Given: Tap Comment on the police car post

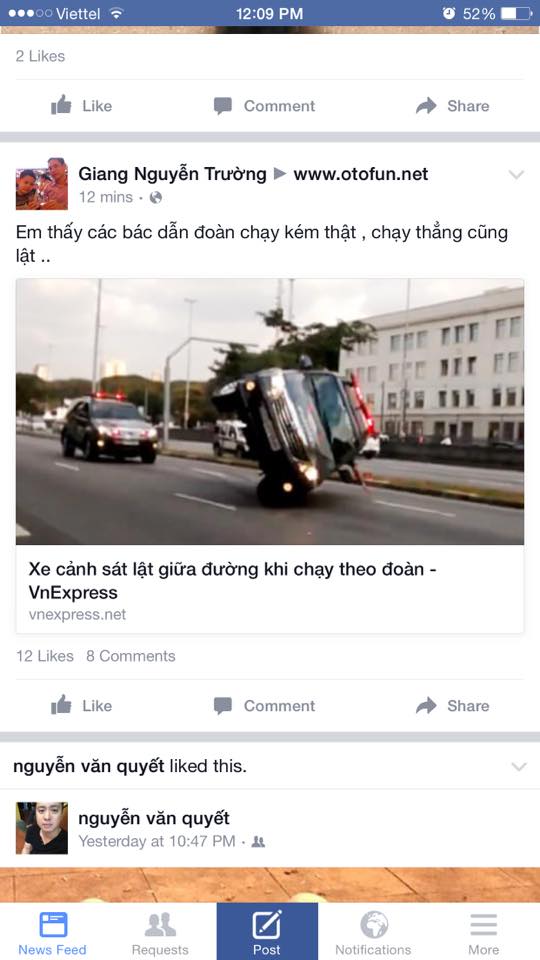Looking at the screenshot, I should [264, 705].
